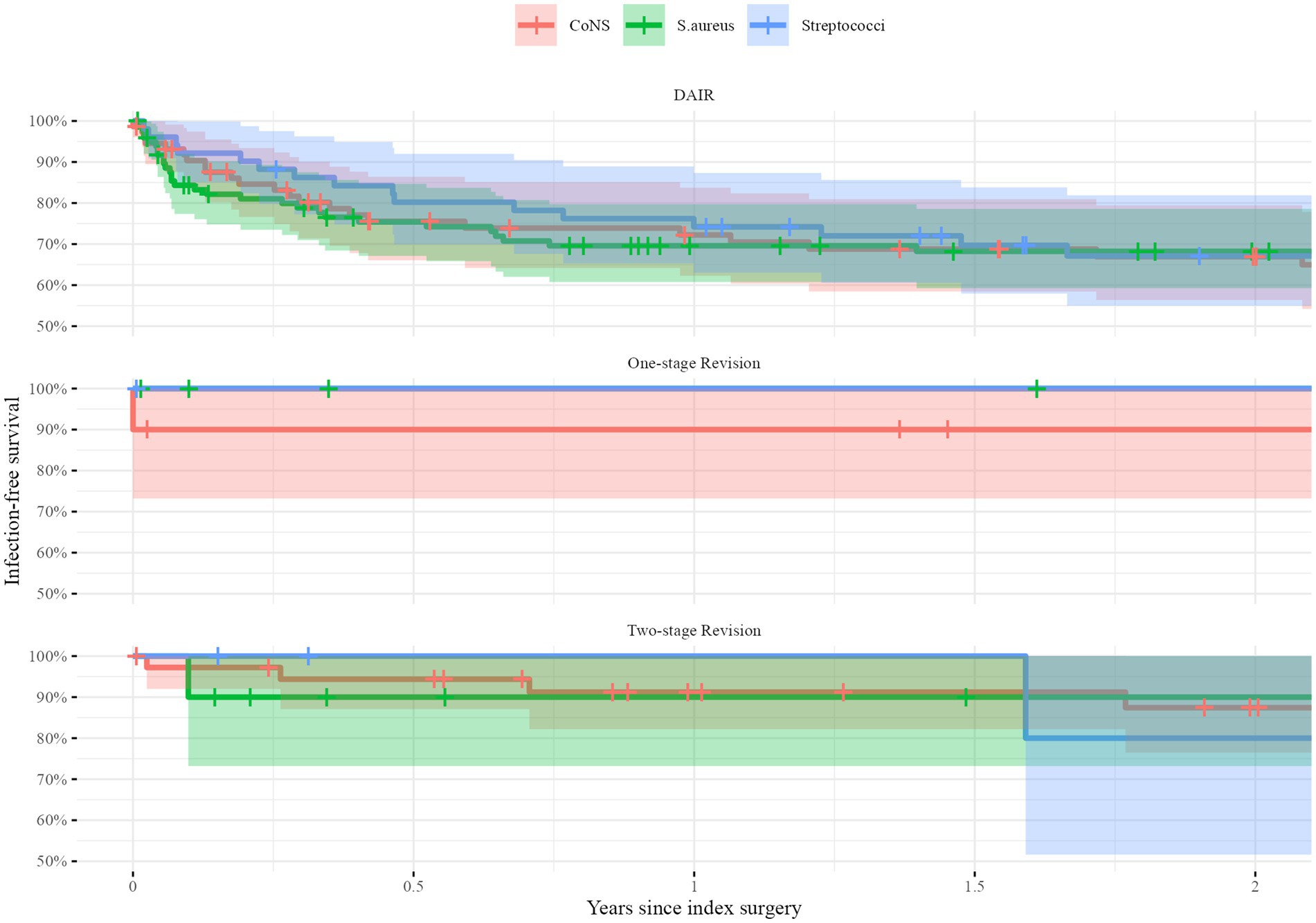Screen dimensions: 1316x923
Task: Click the Infection-free survival axis label
Action: tap(12, 491)
